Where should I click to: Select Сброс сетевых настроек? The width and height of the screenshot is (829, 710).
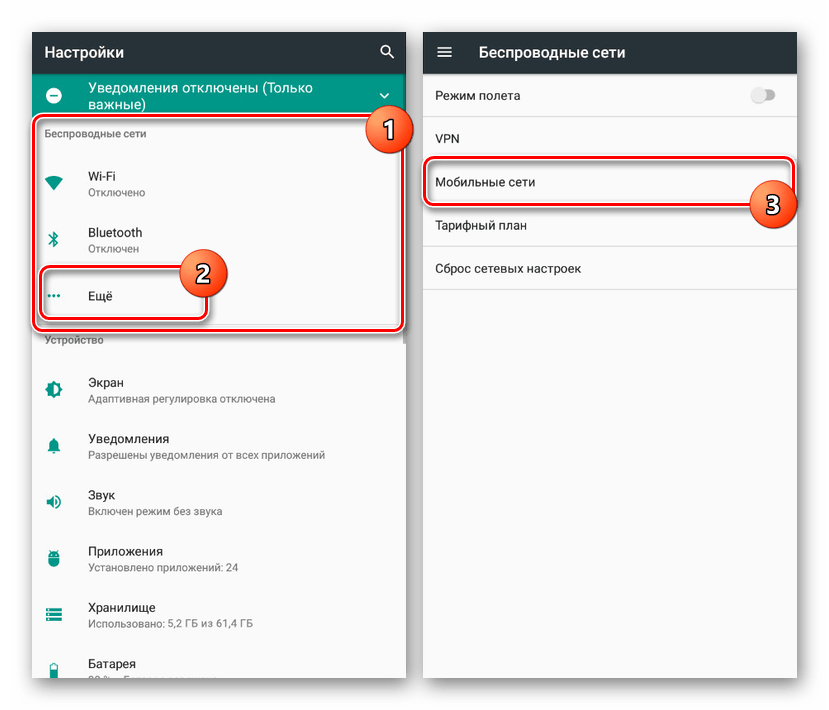pos(610,268)
